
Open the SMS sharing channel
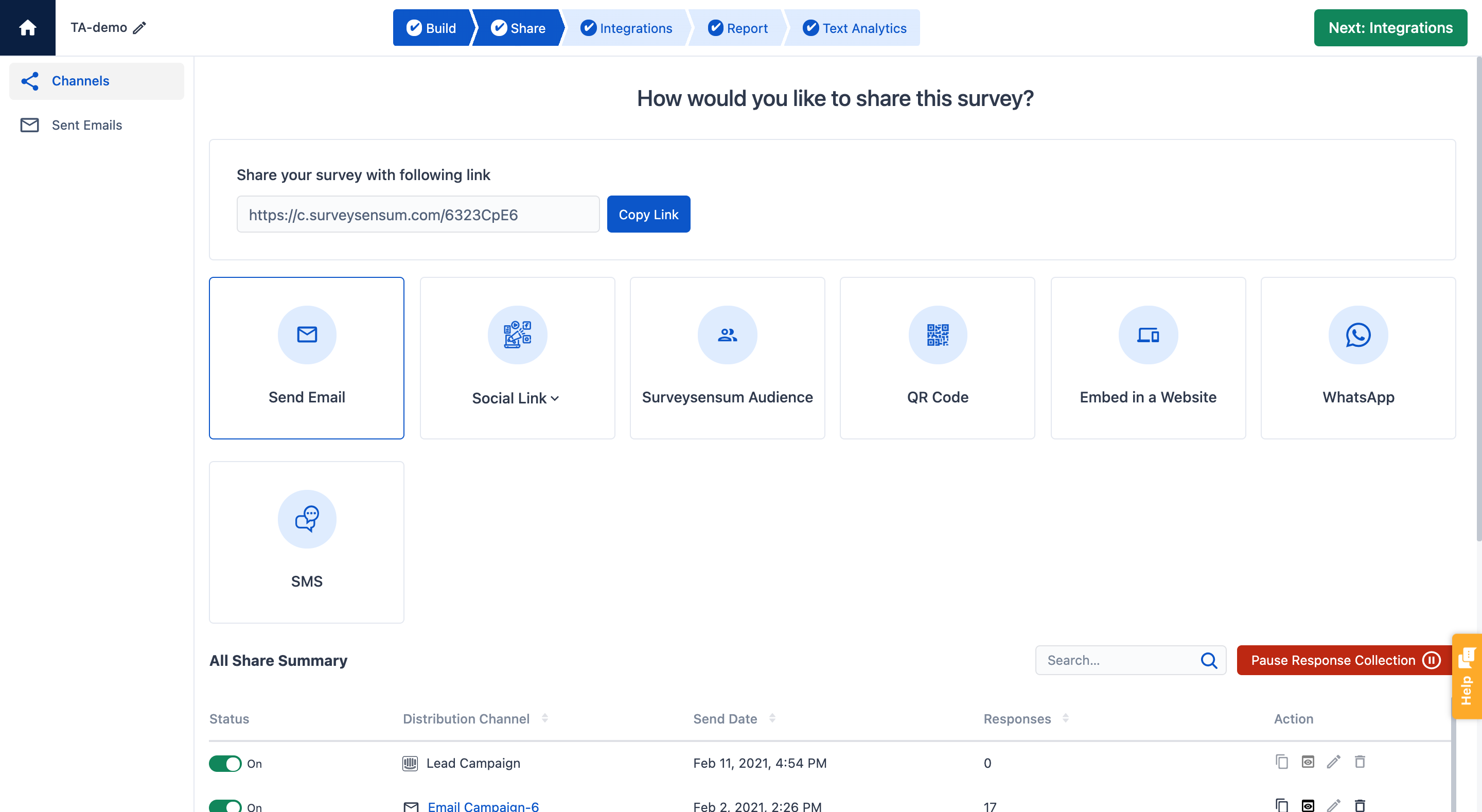306,519
